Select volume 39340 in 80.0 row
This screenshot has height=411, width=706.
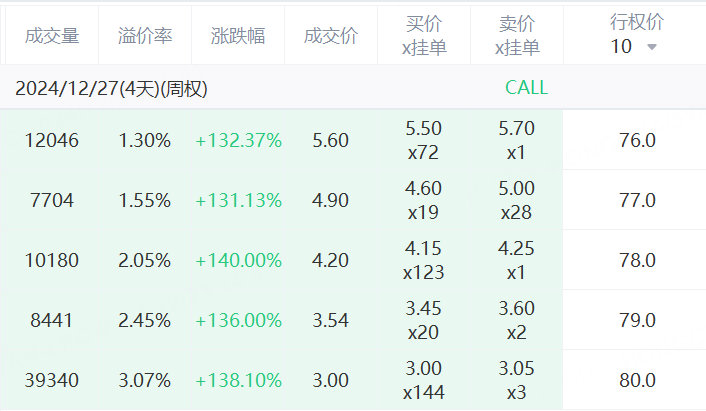coord(52,380)
